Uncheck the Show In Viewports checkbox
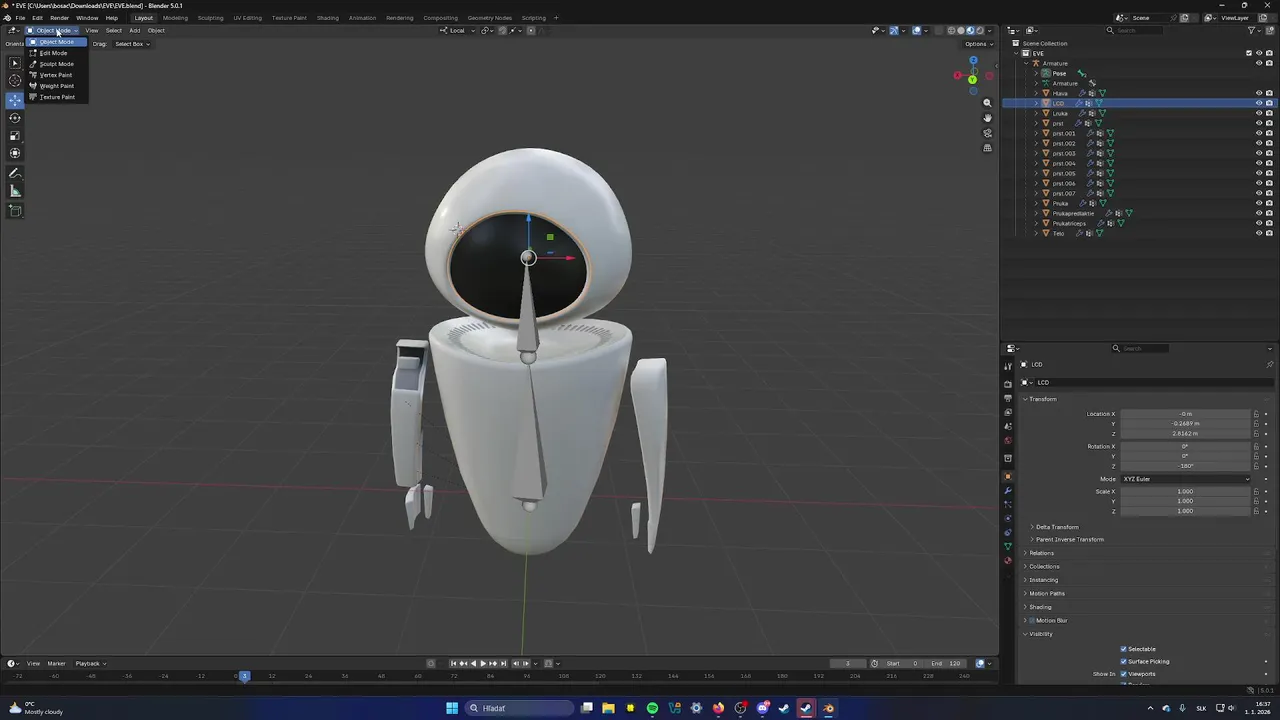1280x720 pixels. (1123, 674)
